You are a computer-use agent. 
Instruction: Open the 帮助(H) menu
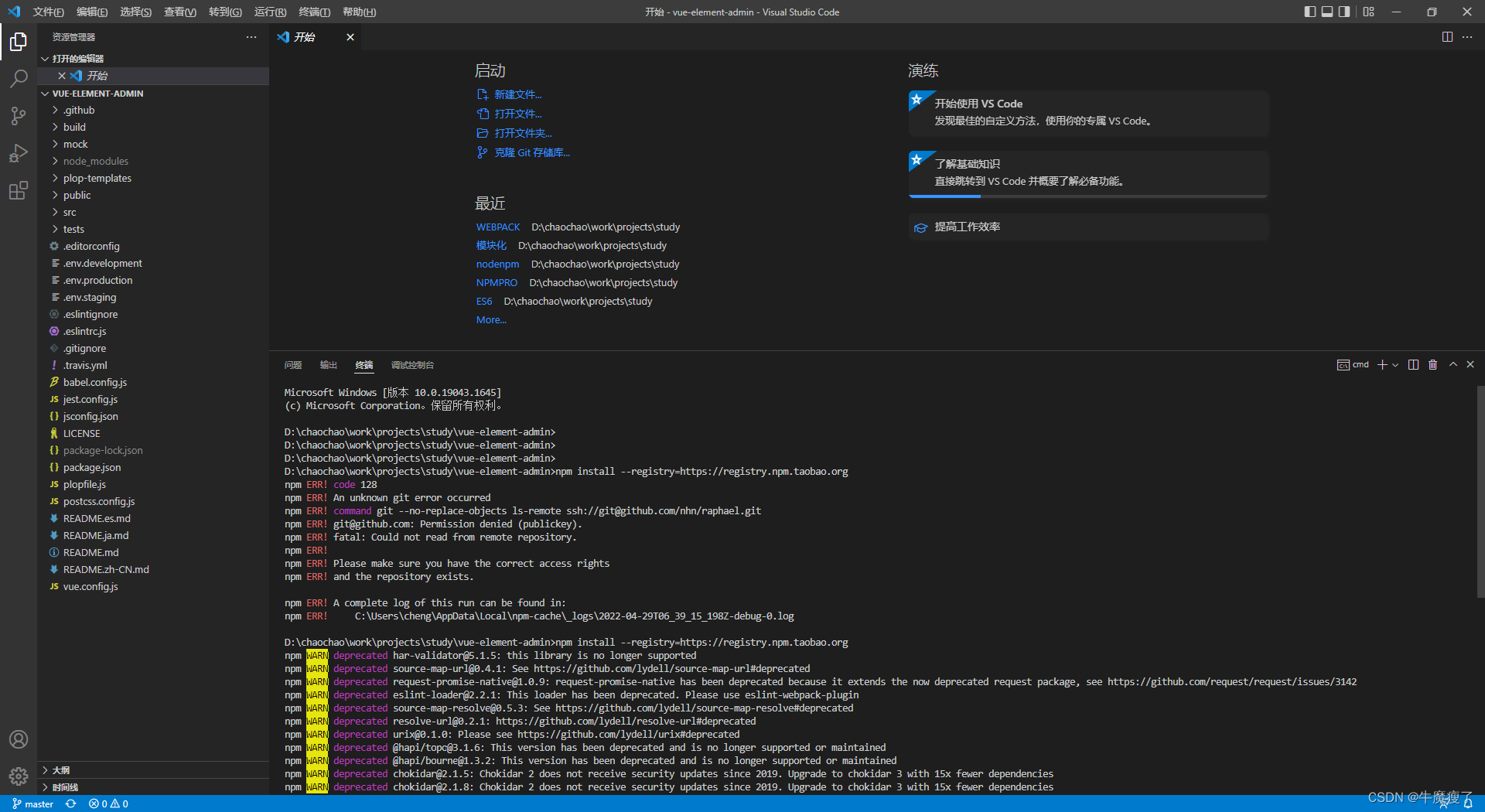pyautogui.click(x=360, y=12)
